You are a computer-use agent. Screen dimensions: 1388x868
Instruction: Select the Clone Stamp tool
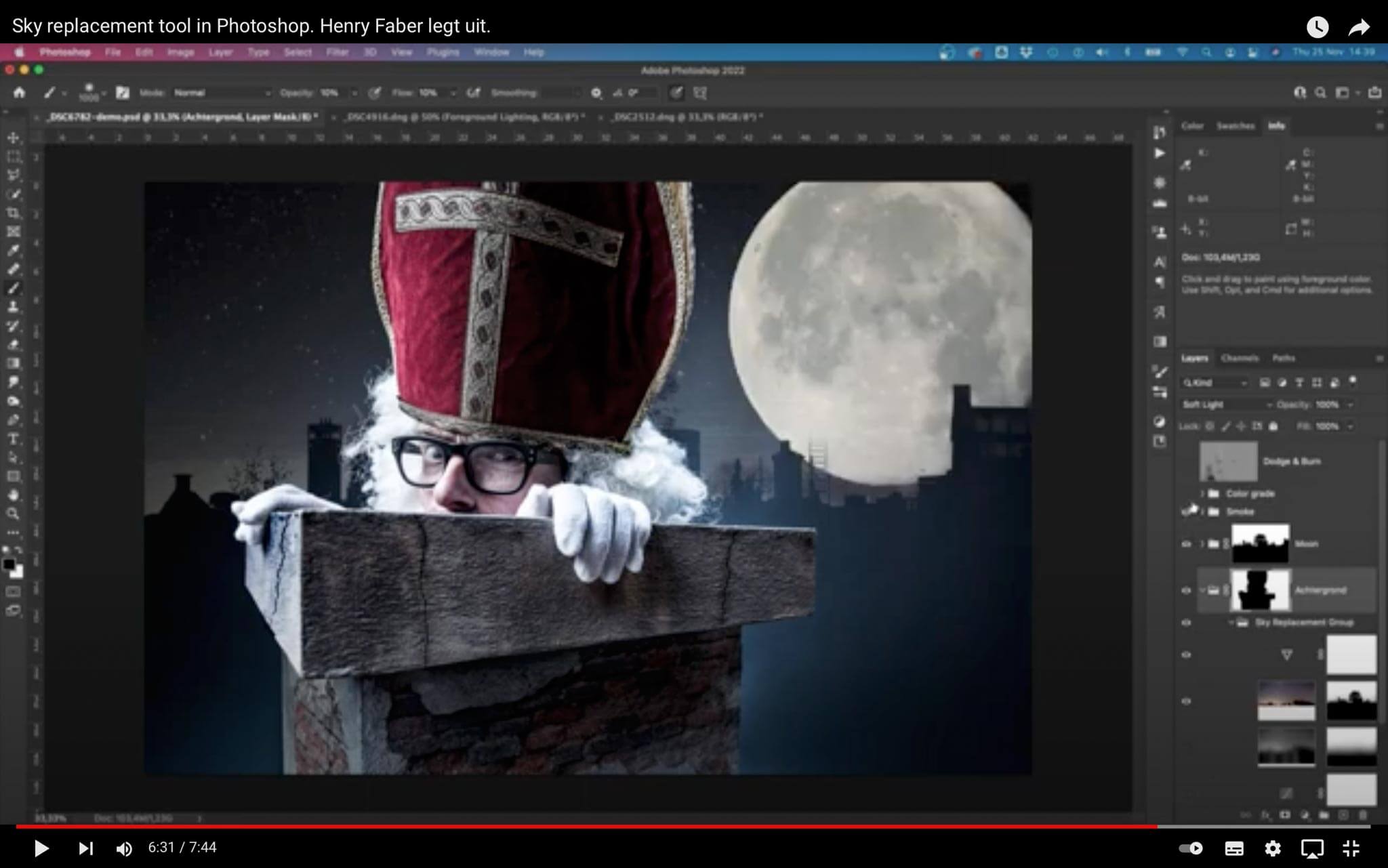[x=13, y=307]
